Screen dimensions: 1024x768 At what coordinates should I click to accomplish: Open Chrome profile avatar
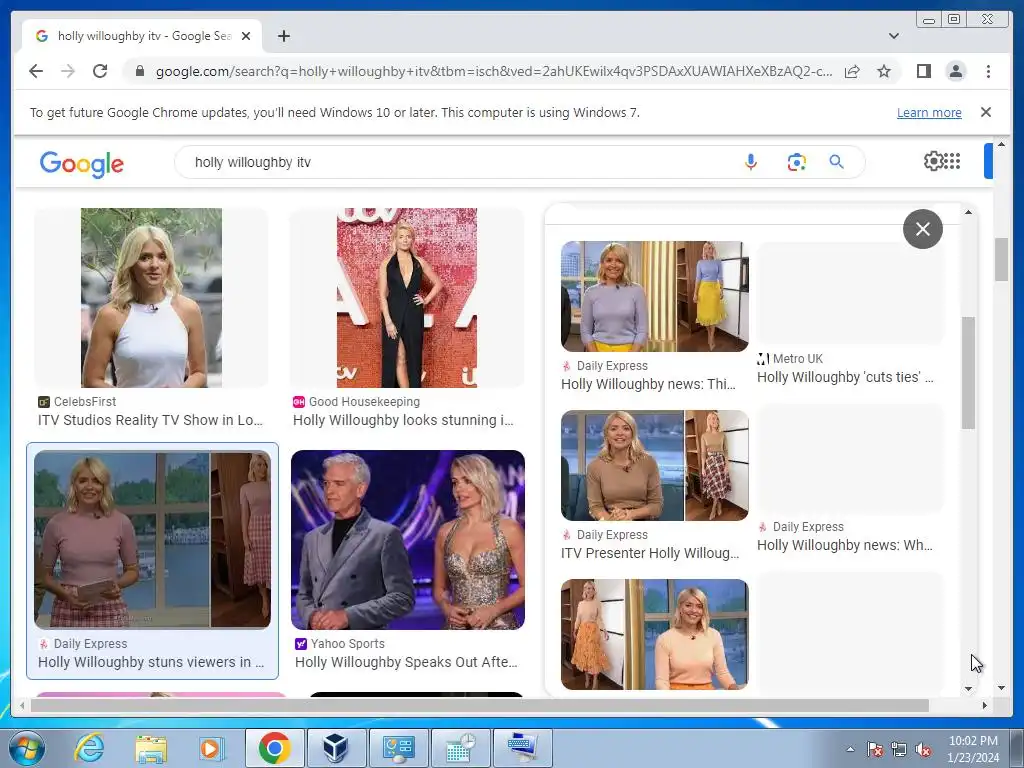(x=955, y=71)
